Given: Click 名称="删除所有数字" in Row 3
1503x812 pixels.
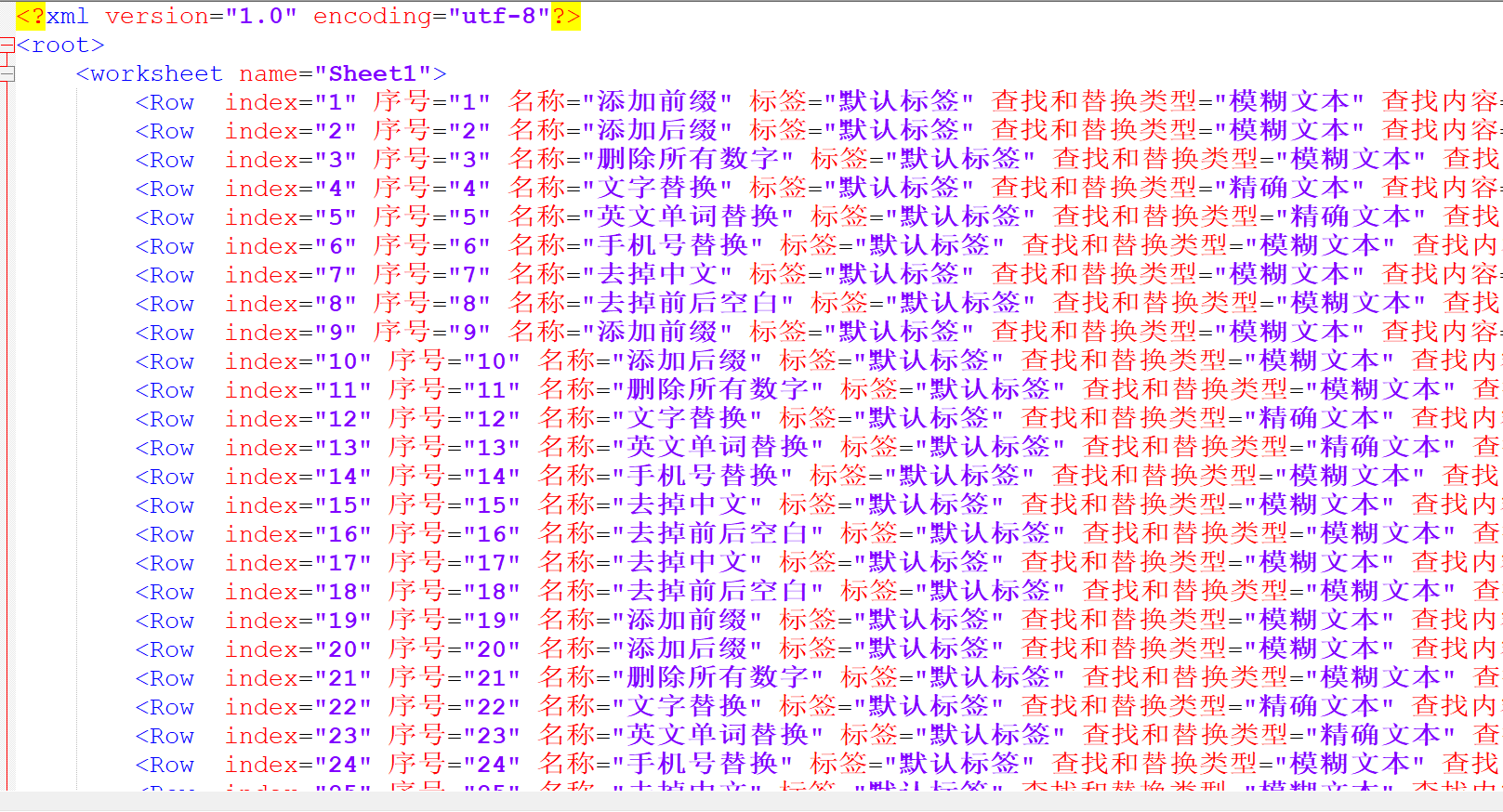Looking at the screenshot, I should [651, 161].
